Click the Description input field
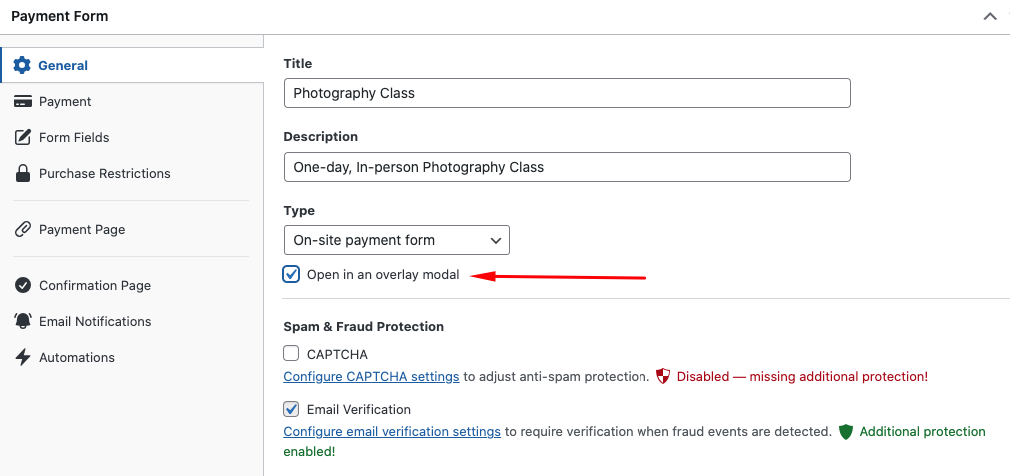 pyautogui.click(x=566, y=167)
